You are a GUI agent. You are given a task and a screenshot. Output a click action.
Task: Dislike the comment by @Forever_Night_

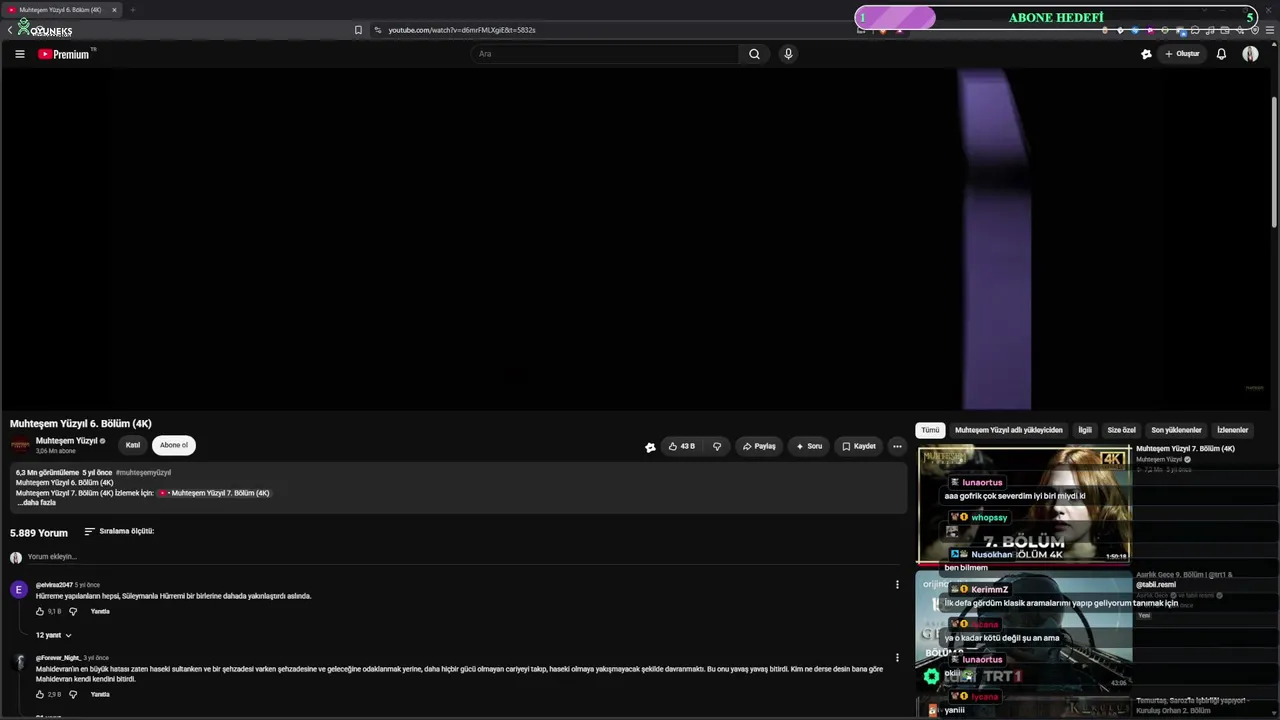(72, 694)
